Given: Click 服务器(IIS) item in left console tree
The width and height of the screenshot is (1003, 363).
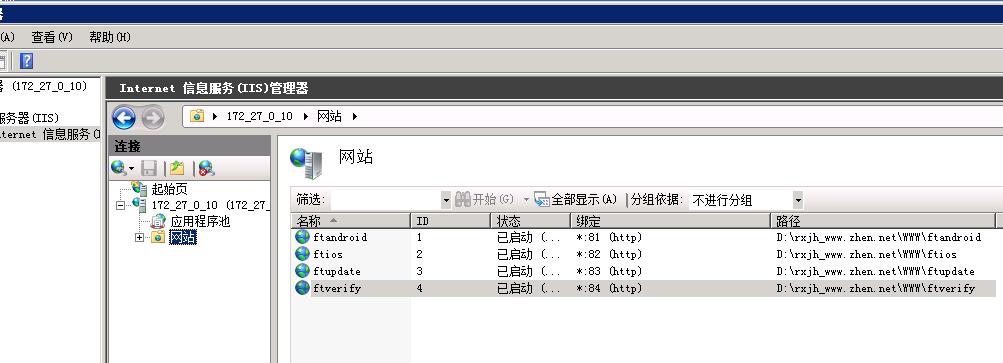Looking at the screenshot, I should (x=29, y=118).
